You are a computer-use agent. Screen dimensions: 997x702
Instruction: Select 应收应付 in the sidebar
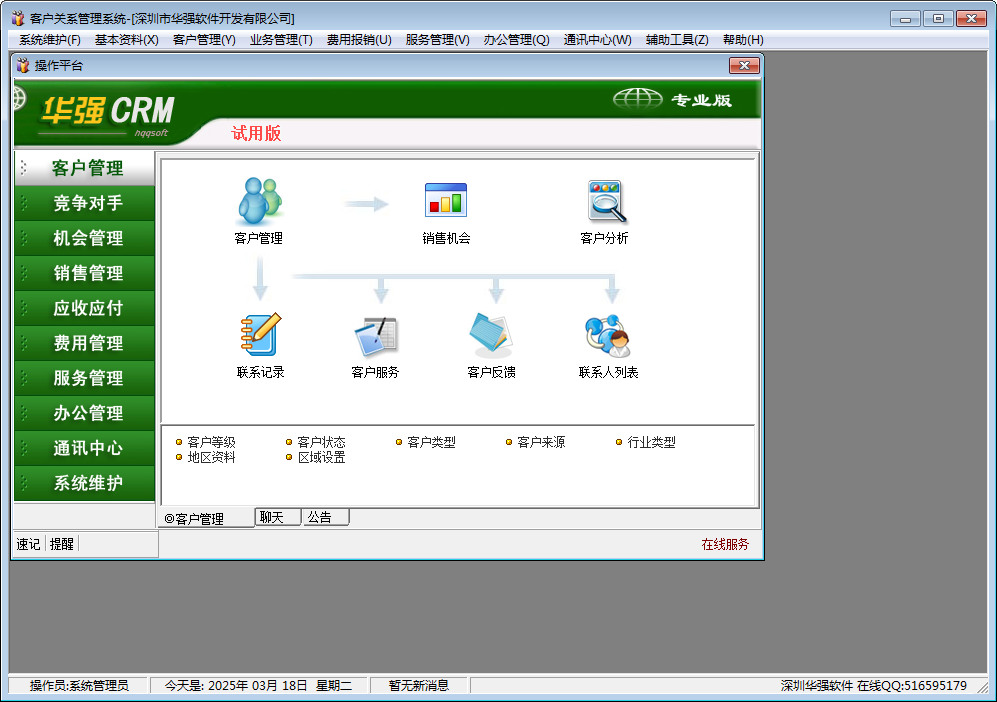click(85, 308)
